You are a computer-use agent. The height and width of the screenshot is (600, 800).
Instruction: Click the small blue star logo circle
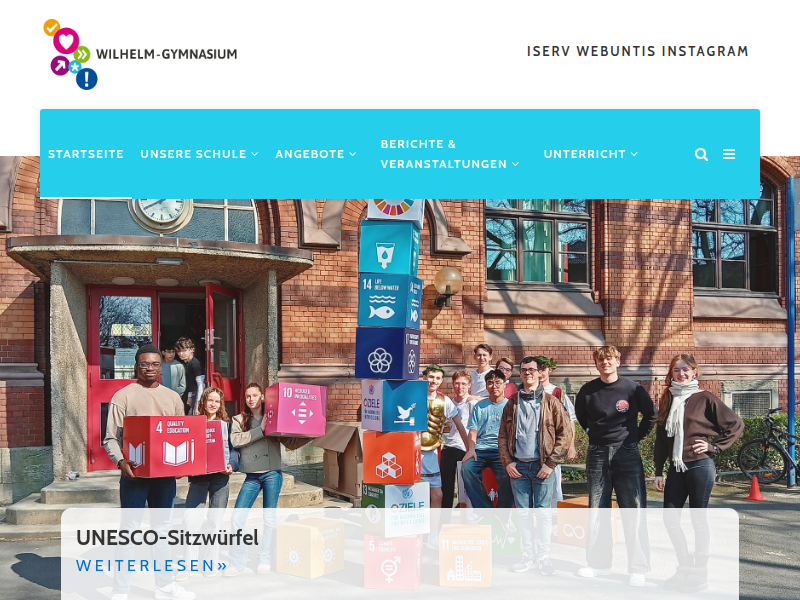pos(75,67)
